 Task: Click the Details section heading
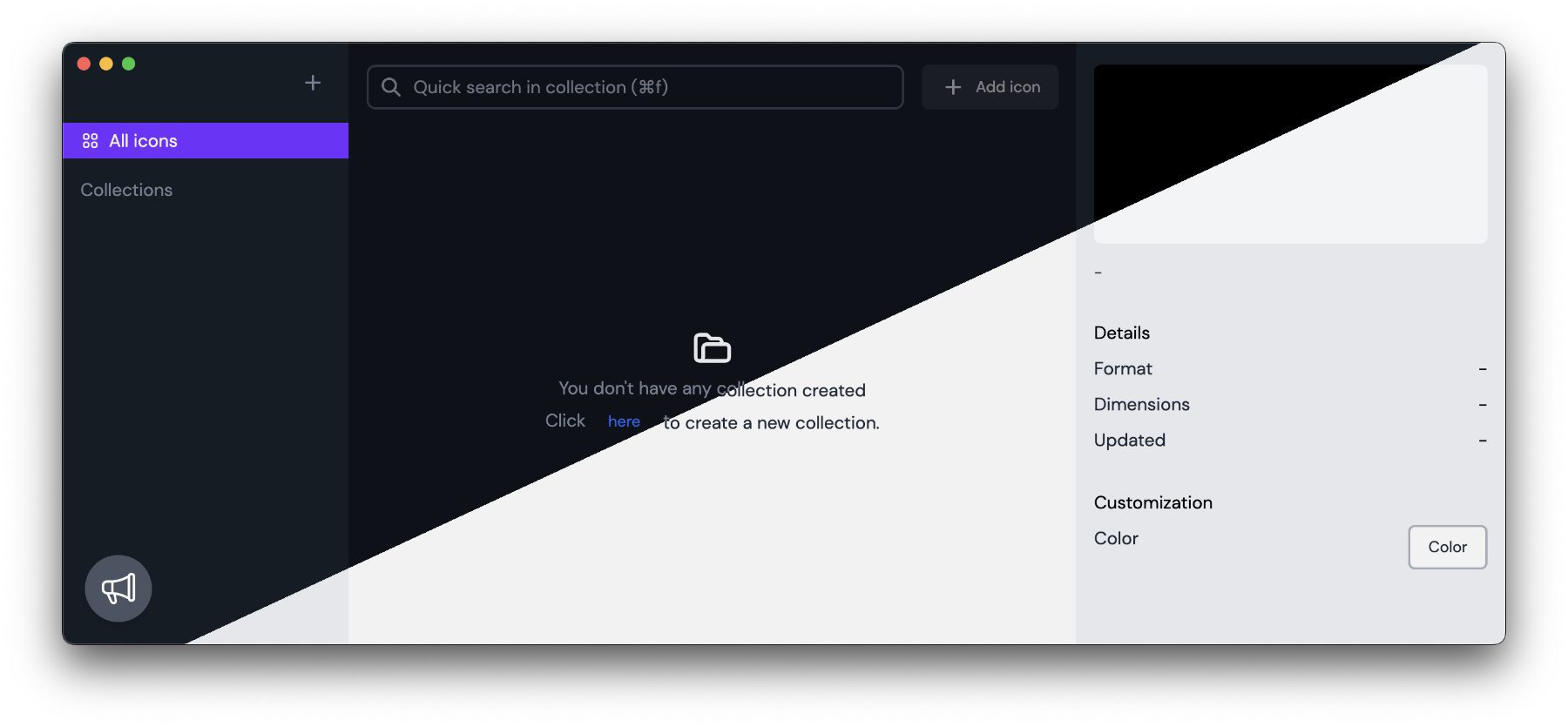[x=1121, y=333]
